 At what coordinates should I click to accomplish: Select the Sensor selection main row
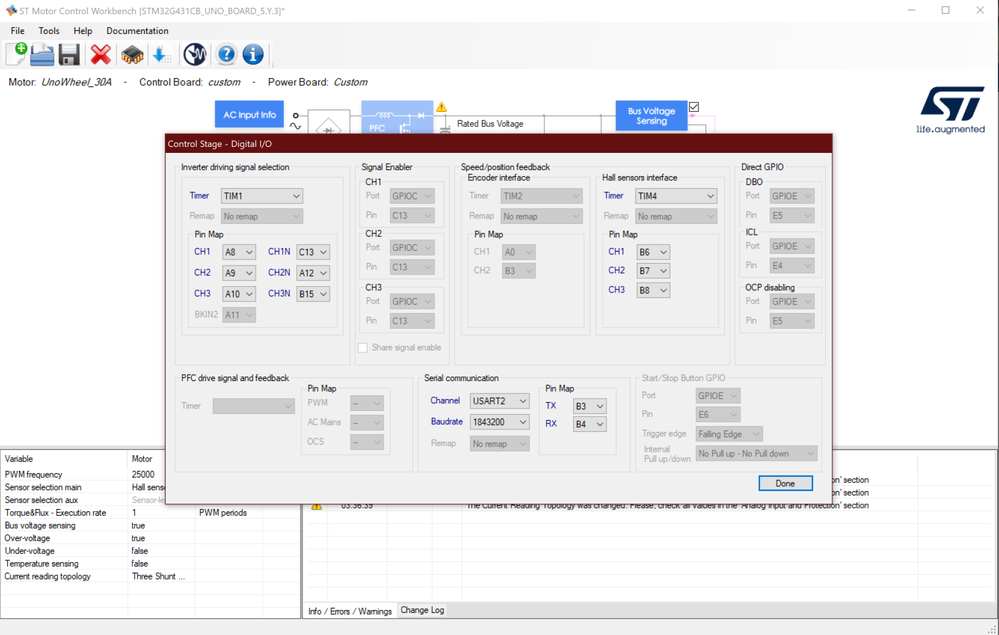tap(83, 487)
